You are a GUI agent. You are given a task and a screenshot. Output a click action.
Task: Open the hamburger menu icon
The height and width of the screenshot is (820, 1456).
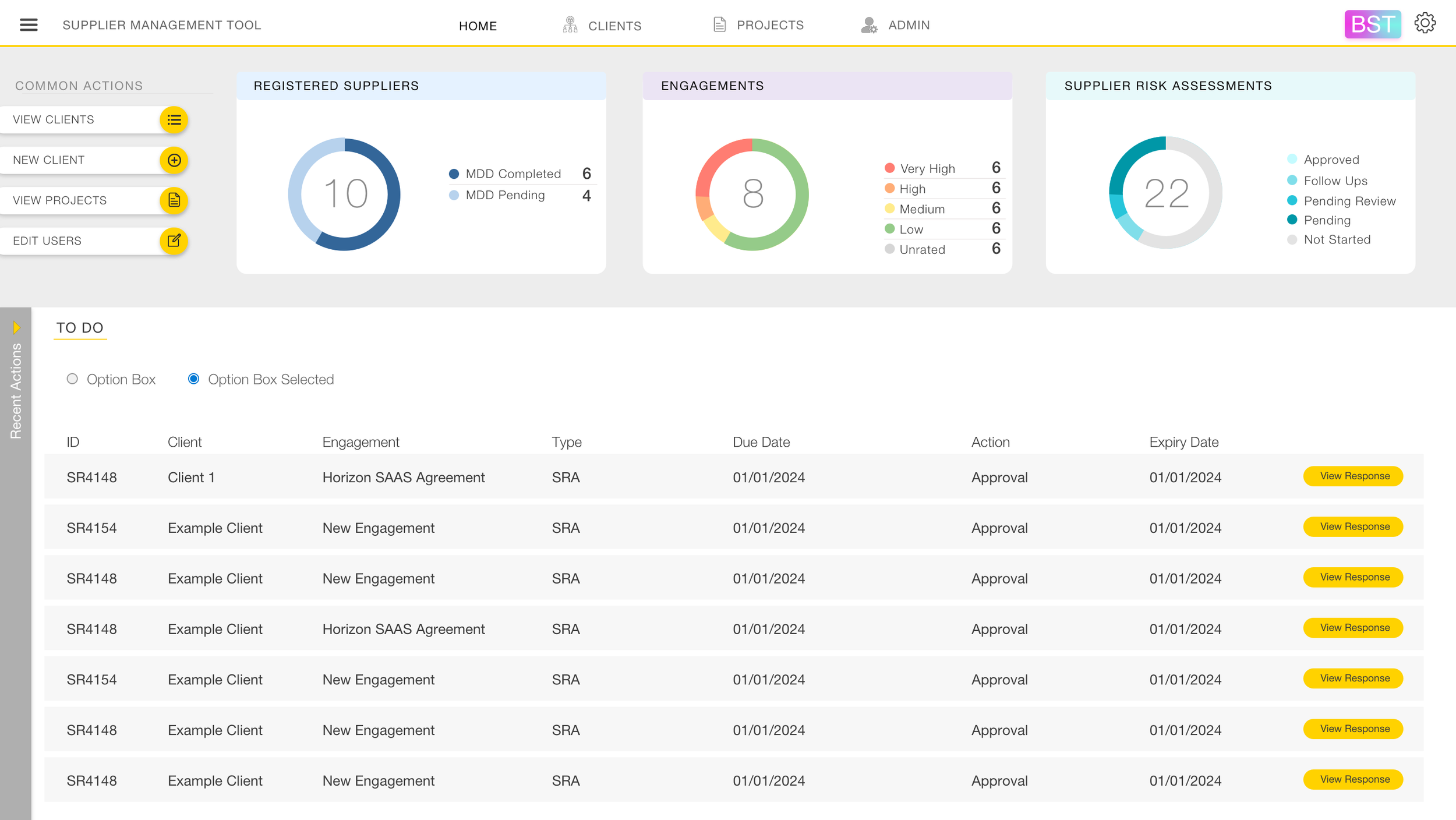[x=29, y=24]
